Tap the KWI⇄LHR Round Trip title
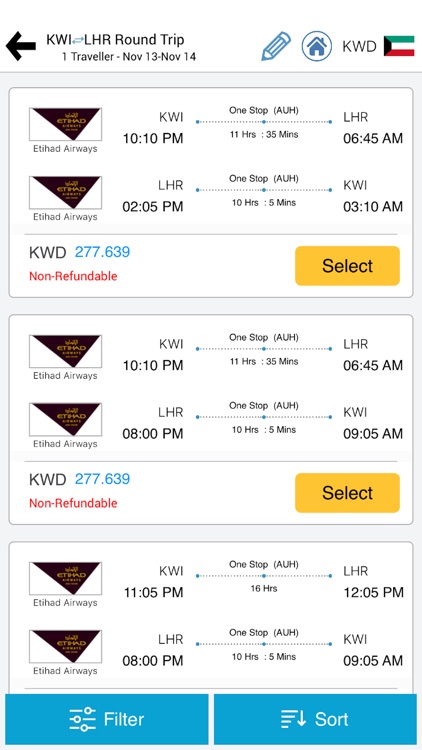This screenshot has width=422, height=750. pos(115,39)
